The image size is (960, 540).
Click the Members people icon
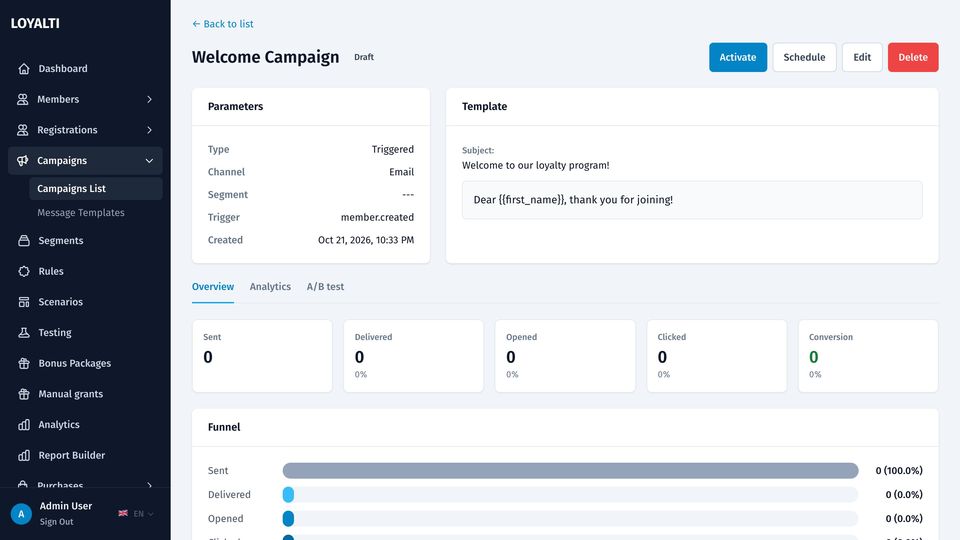coord(23,99)
